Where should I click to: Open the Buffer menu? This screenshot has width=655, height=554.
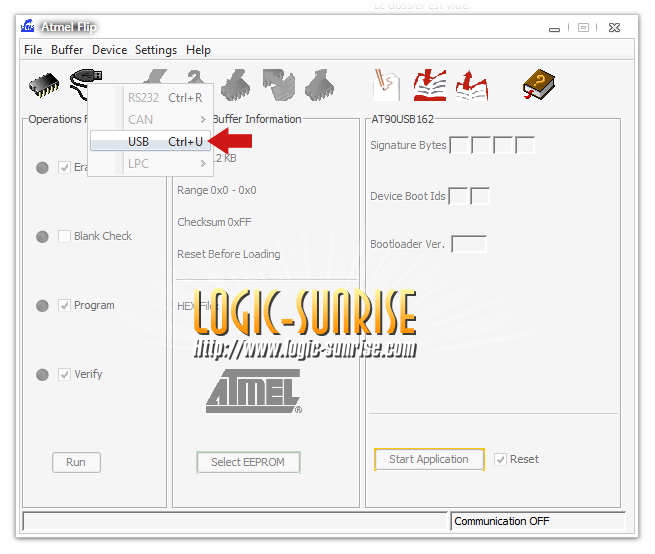click(x=67, y=50)
